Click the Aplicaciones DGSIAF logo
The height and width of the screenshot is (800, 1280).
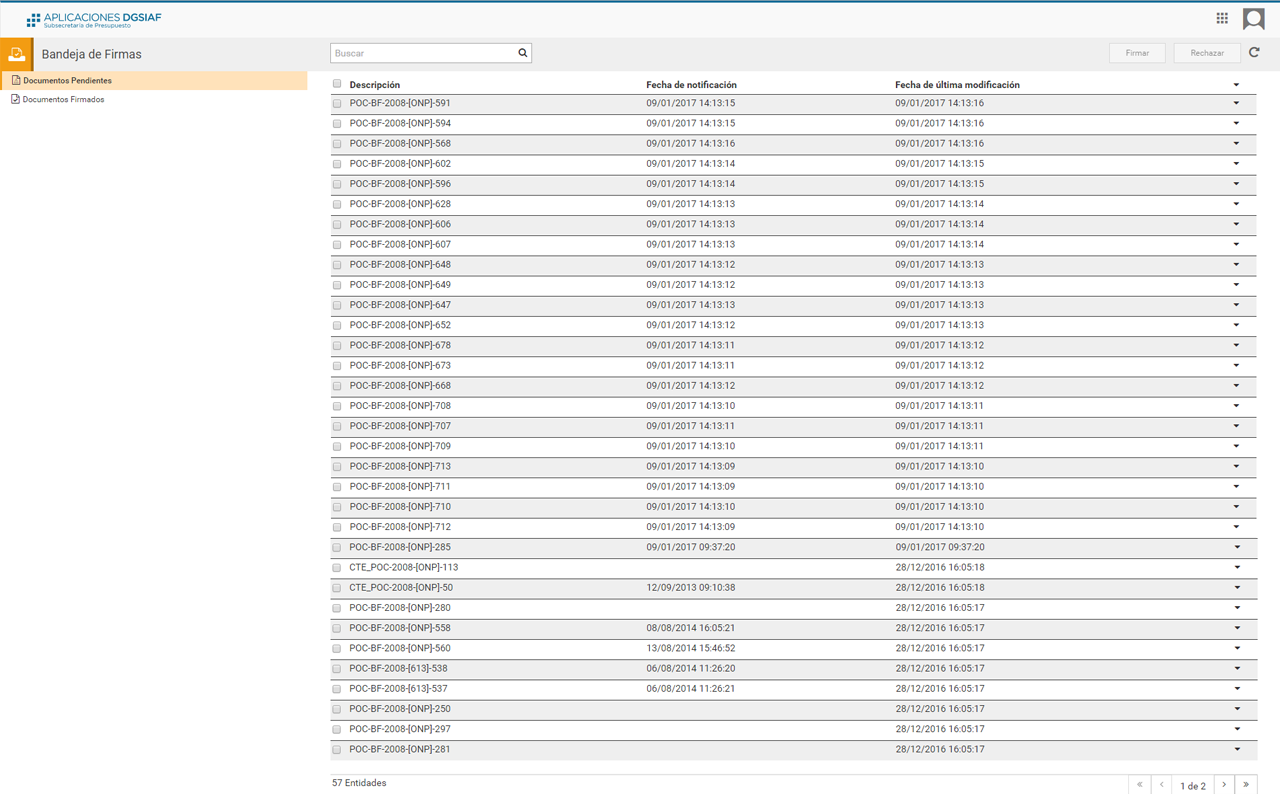[x=94, y=19]
